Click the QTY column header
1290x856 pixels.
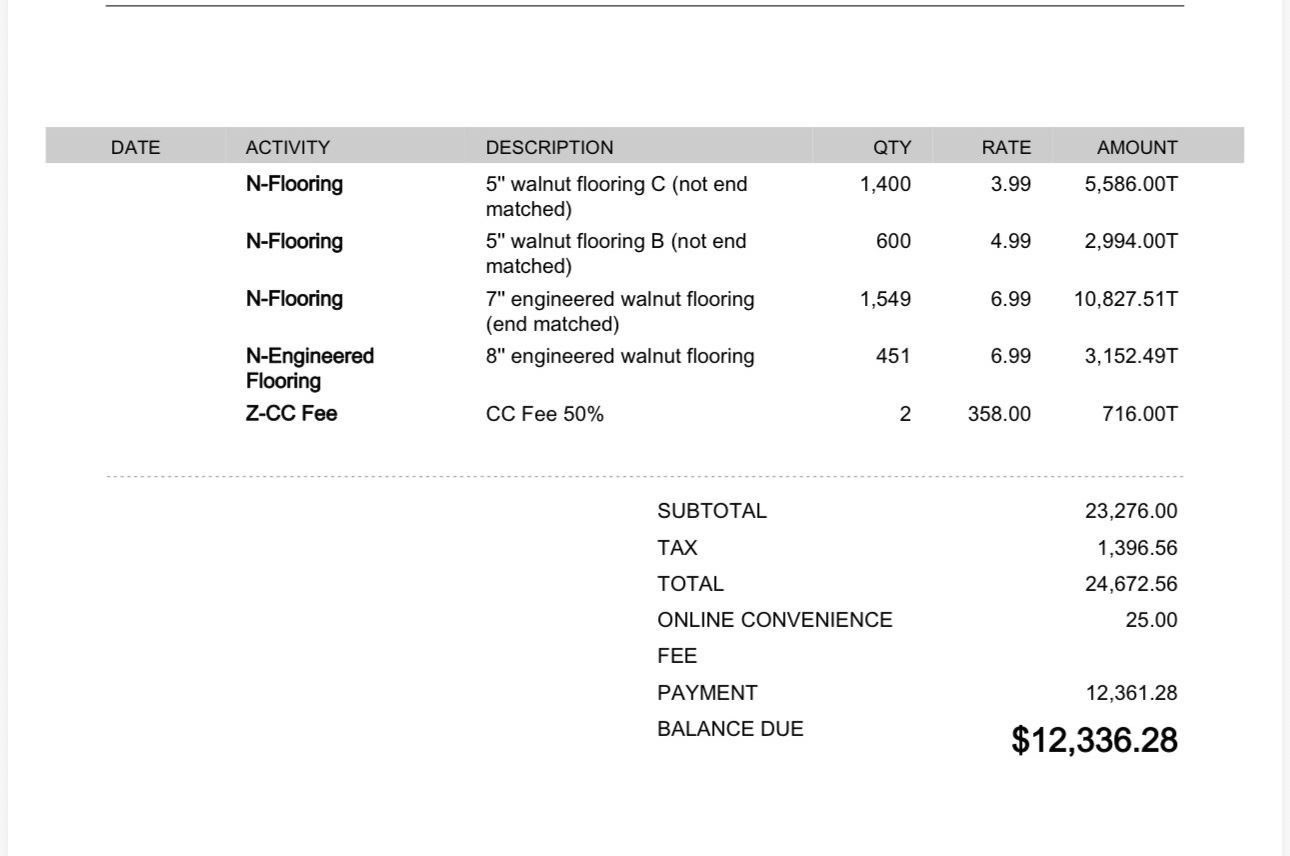pyautogui.click(x=892, y=147)
